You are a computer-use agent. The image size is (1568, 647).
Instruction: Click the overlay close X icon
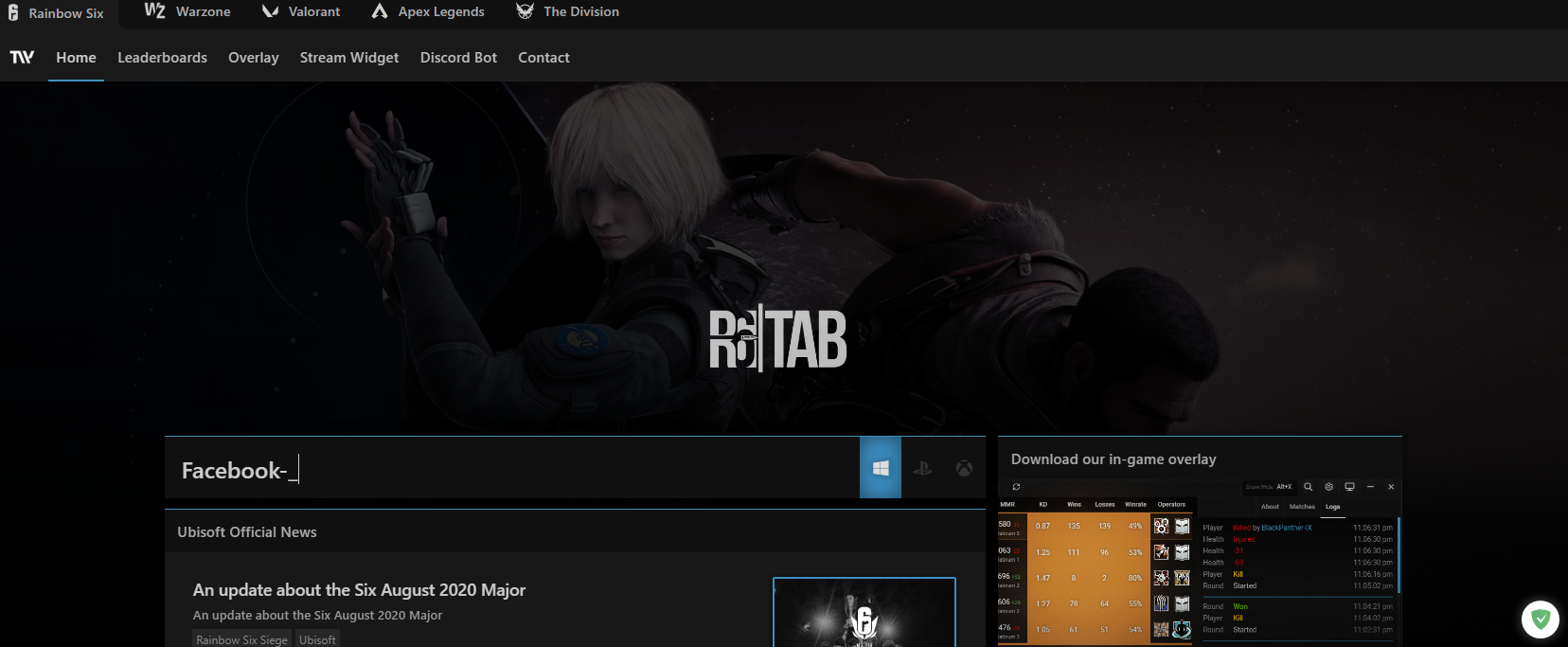click(x=1391, y=487)
